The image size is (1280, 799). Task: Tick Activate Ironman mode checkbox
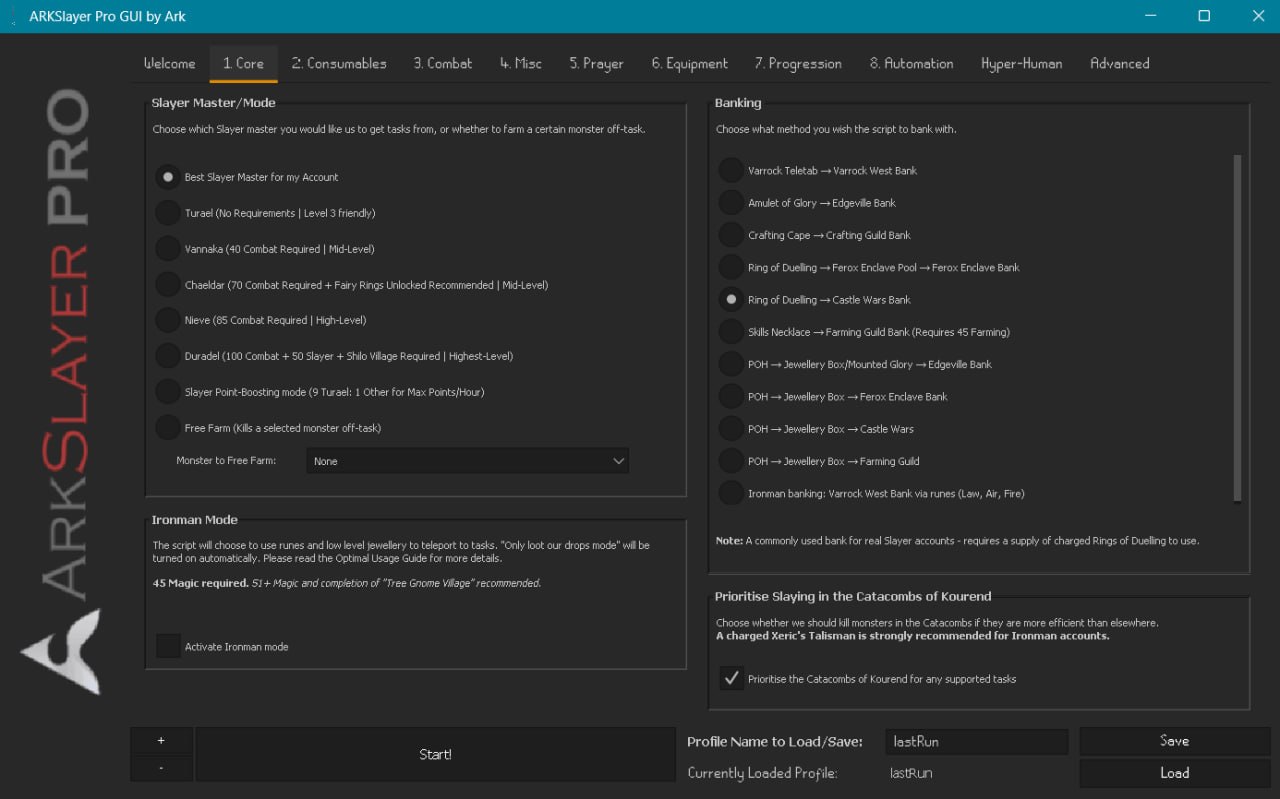[x=168, y=646]
